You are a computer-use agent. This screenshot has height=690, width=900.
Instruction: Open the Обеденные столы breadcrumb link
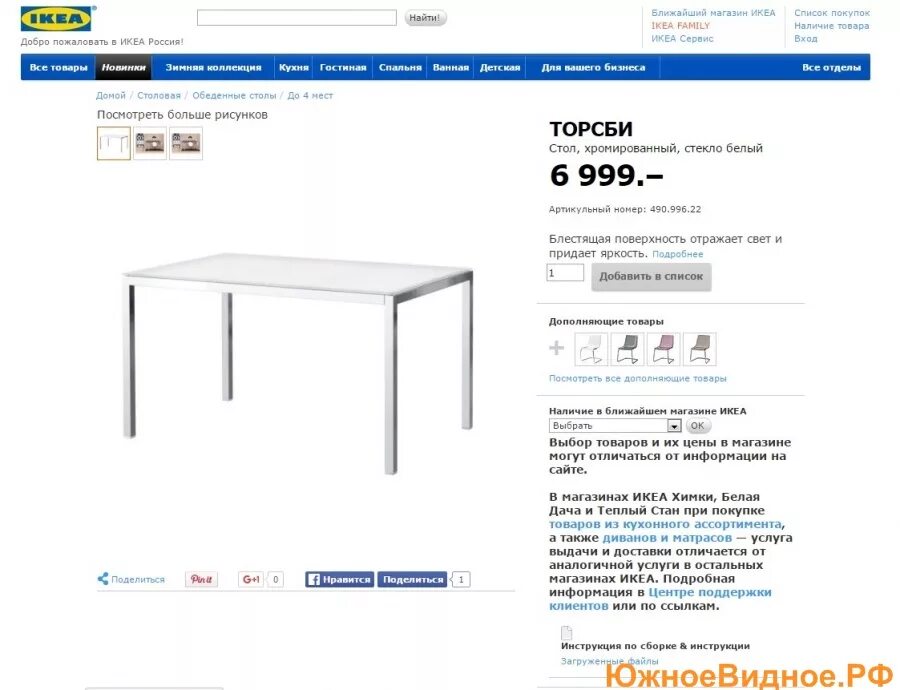(234, 95)
